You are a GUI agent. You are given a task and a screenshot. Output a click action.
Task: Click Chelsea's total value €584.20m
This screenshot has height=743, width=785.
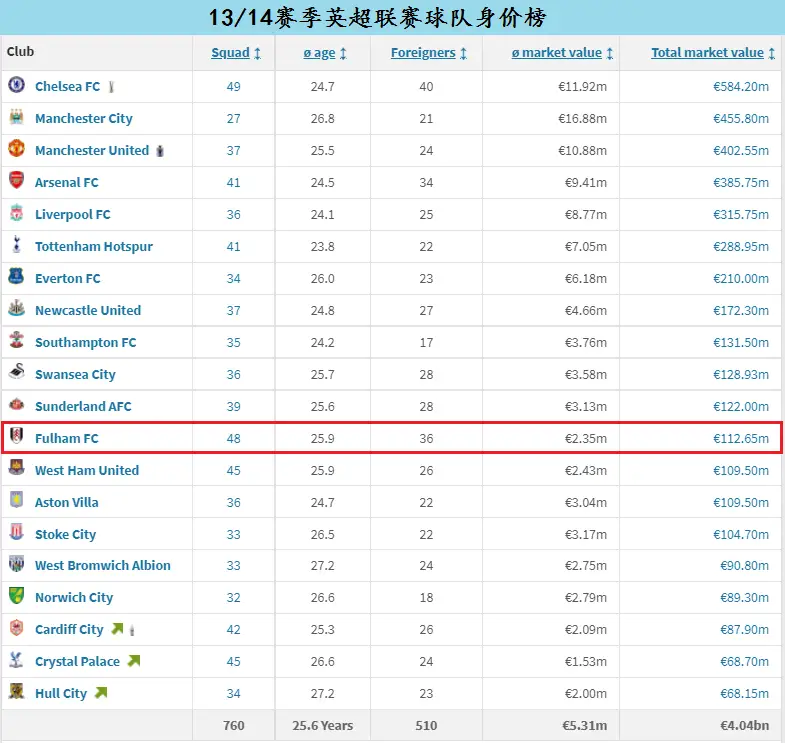(741, 87)
